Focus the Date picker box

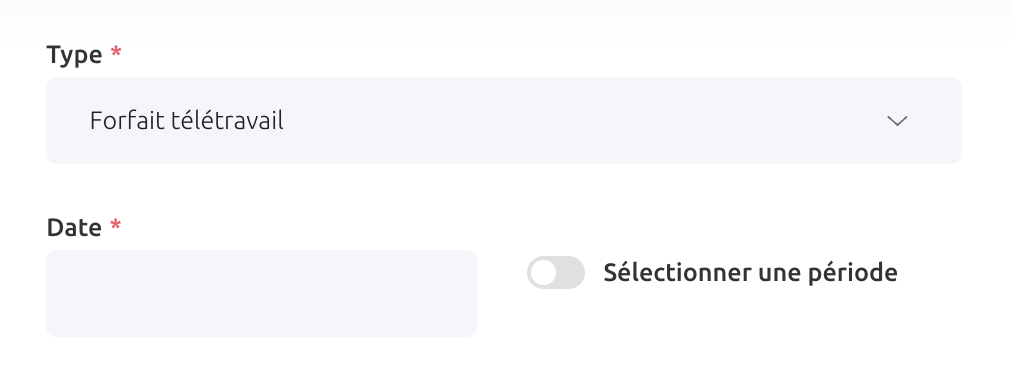pyautogui.click(x=261, y=293)
